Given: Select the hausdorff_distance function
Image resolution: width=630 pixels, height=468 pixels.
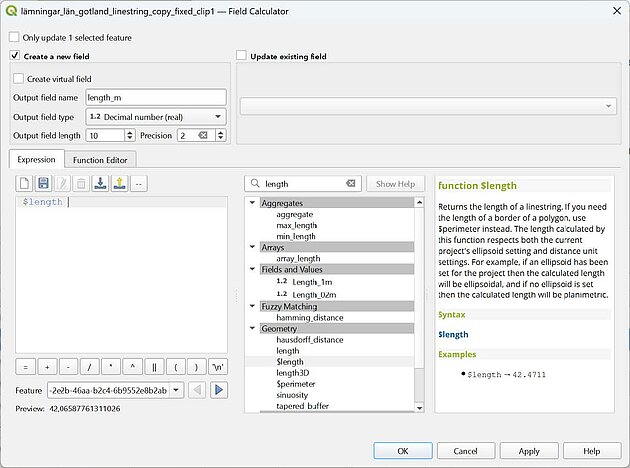Looking at the screenshot, I should click(310, 339).
